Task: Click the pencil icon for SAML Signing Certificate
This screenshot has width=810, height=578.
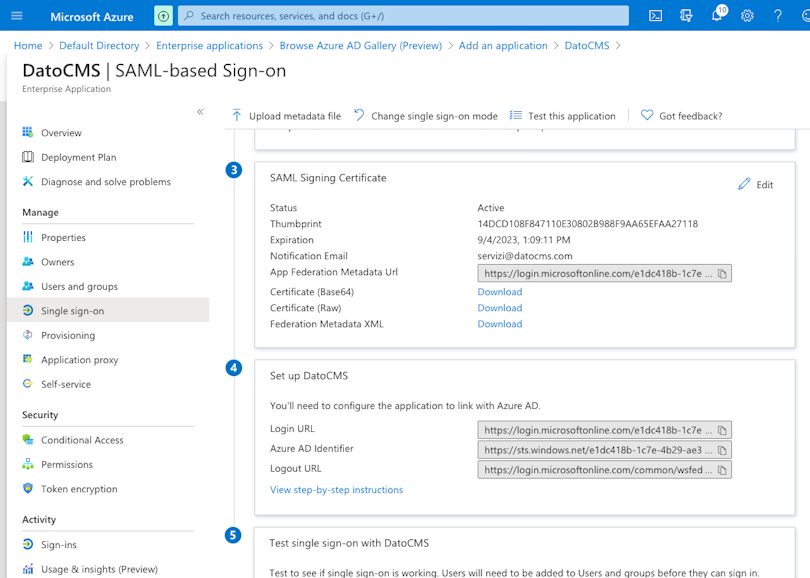Action: click(x=744, y=184)
